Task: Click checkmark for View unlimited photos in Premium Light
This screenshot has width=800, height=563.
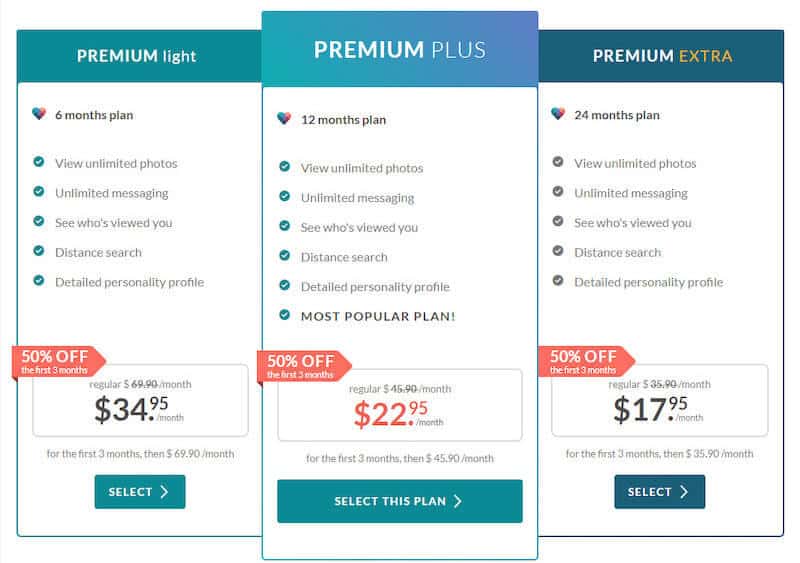Action: click(x=39, y=162)
